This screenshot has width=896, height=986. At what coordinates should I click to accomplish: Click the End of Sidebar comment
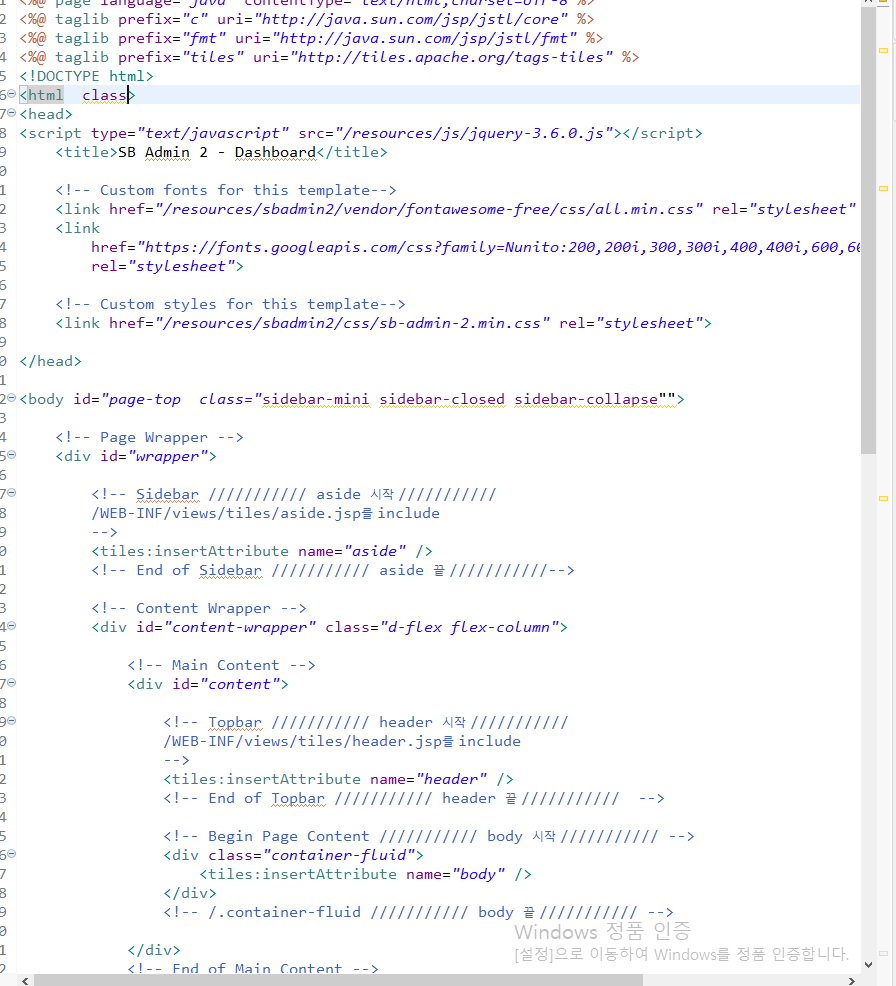[x=333, y=570]
